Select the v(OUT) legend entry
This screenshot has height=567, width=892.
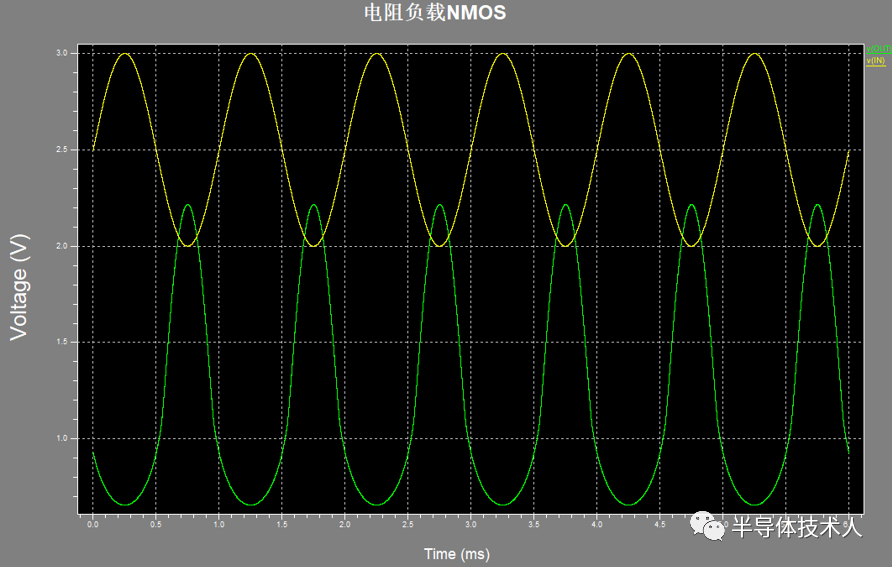pos(879,49)
